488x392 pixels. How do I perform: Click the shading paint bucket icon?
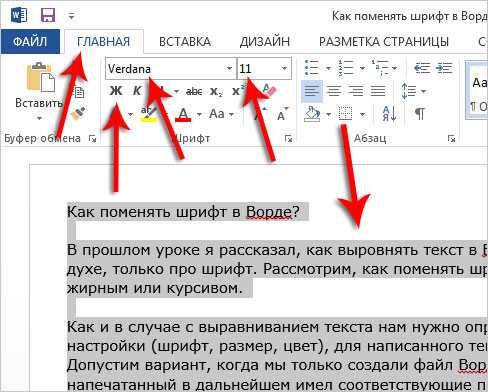(312, 114)
